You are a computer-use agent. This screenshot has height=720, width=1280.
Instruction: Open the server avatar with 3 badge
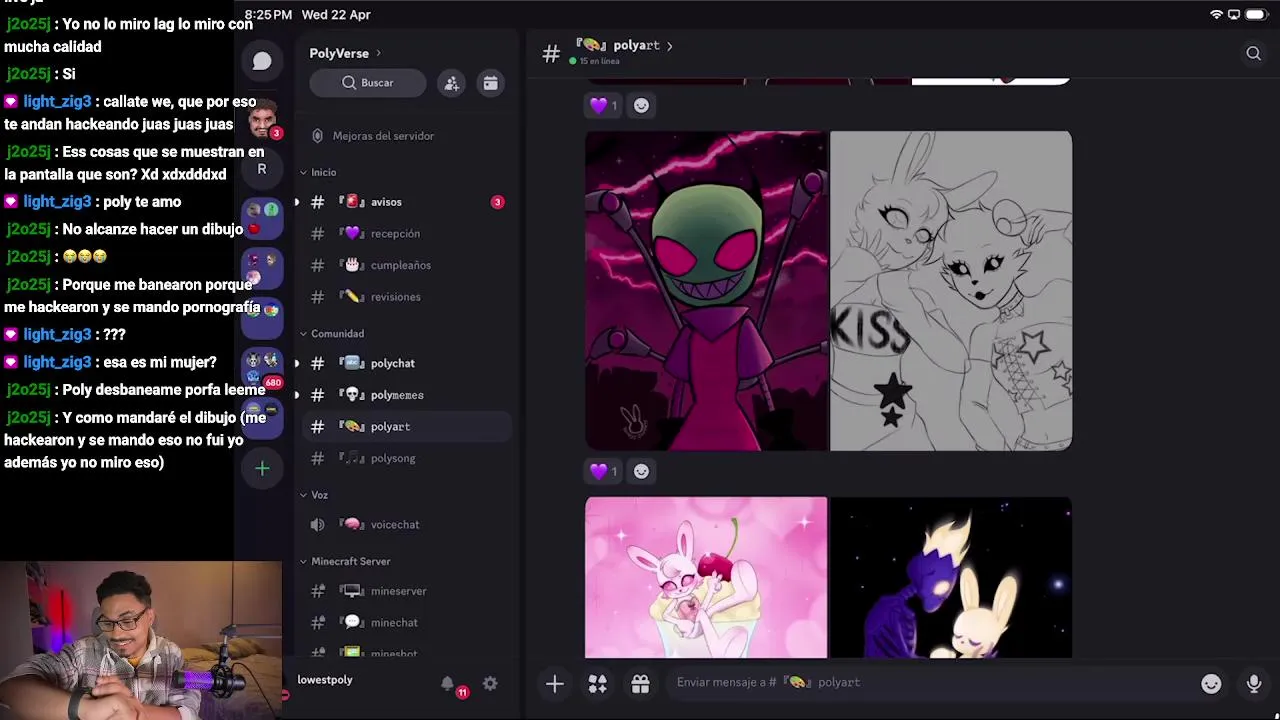[x=262, y=120]
